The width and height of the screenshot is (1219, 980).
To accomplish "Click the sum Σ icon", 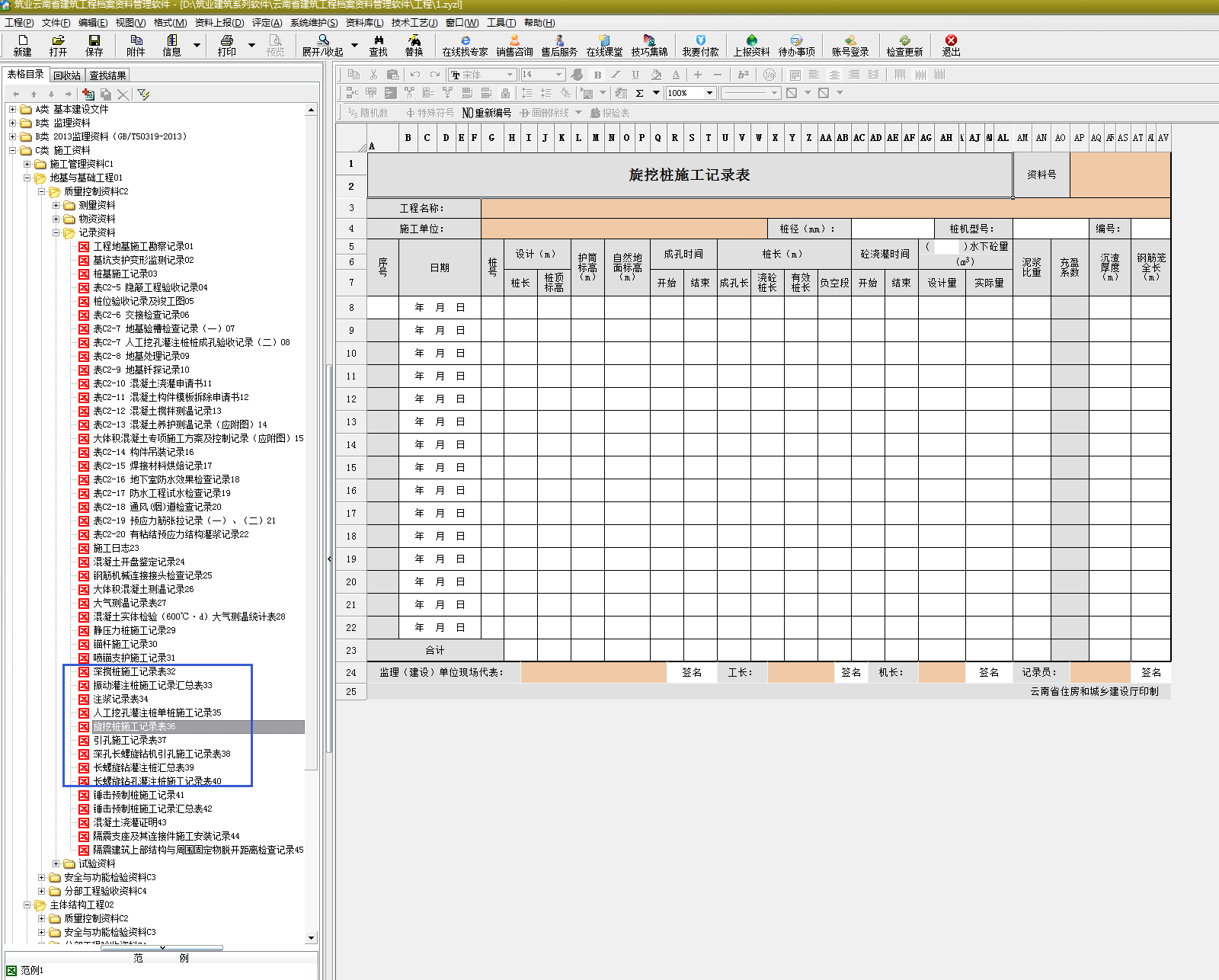I will pyautogui.click(x=639, y=93).
